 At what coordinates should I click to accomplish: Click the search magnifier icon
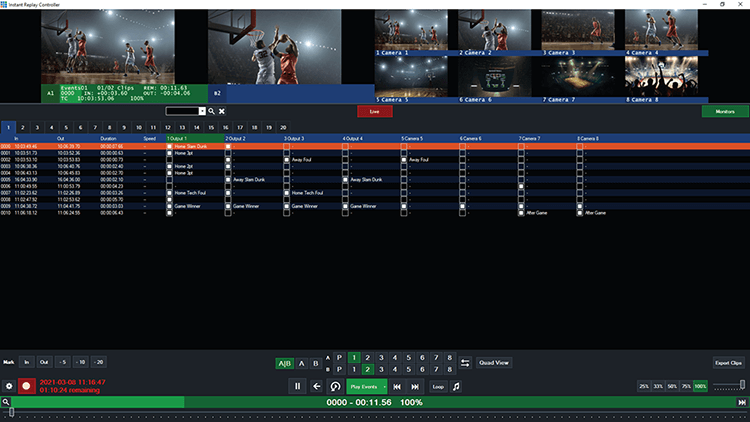(x=212, y=111)
